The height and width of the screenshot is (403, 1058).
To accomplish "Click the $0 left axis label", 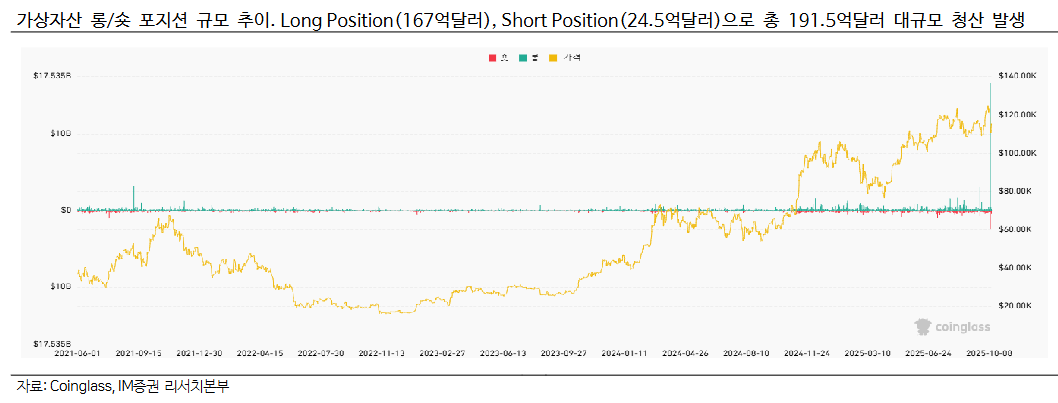I will 67,210.
